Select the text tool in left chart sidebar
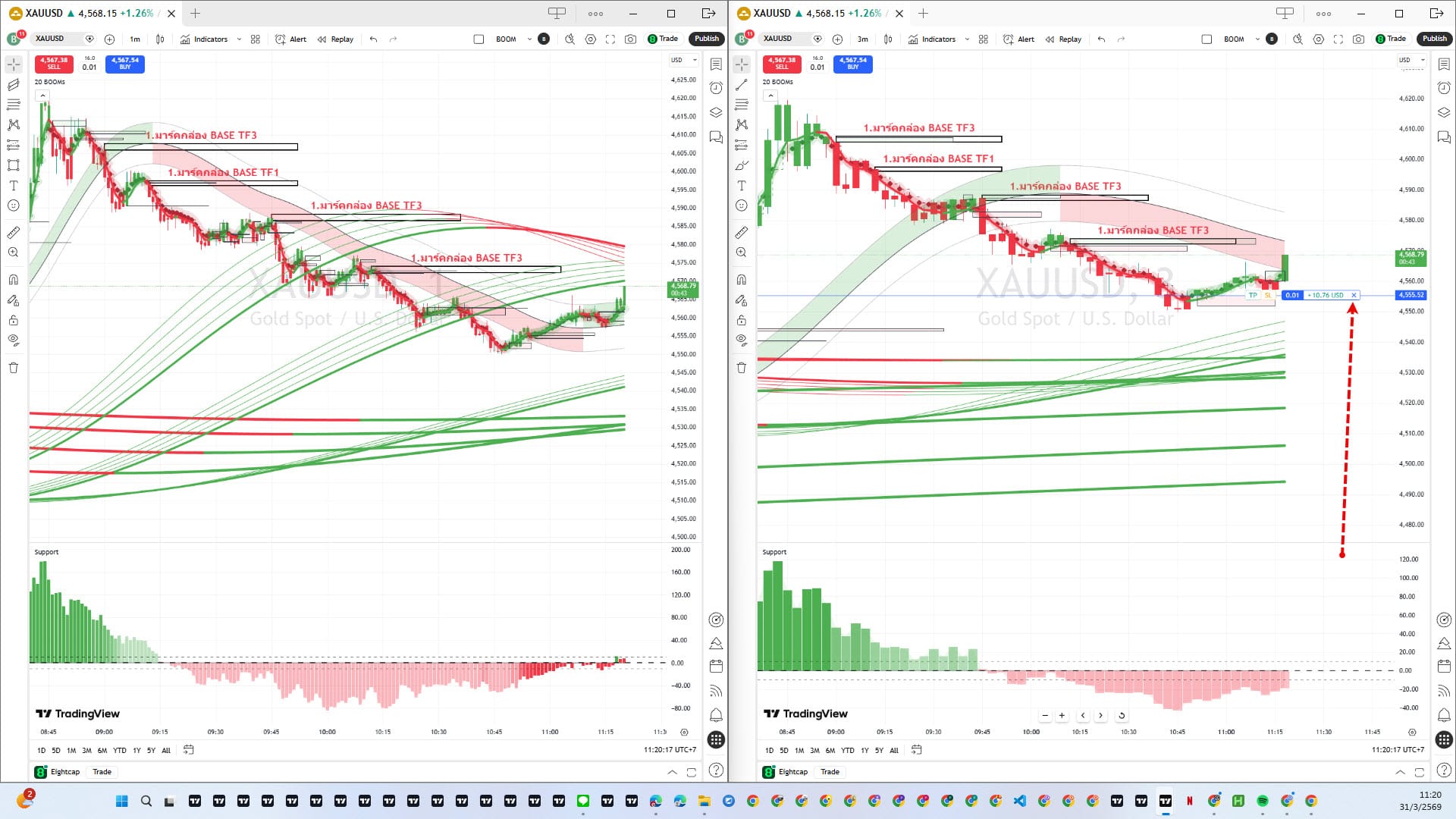Image resolution: width=1456 pixels, height=819 pixels. point(13,186)
